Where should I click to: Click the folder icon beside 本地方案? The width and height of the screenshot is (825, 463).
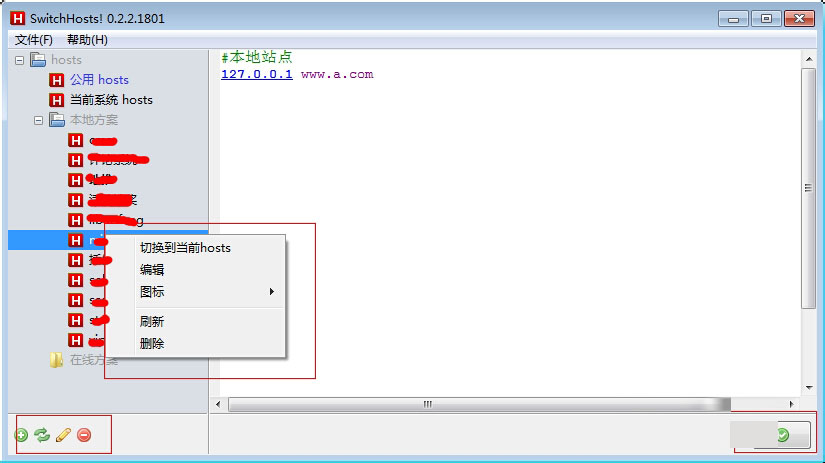pyautogui.click(x=57, y=120)
